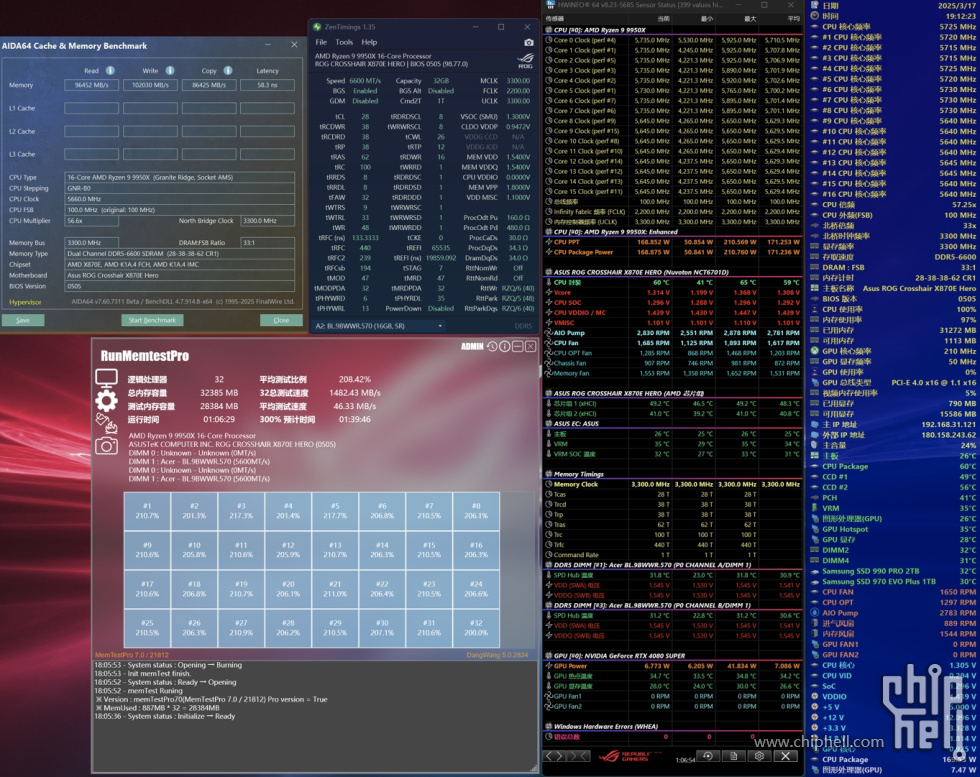Click the info icon beside Read in AIDA64
Image resolution: width=980 pixels, height=777 pixels.
click(110, 71)
